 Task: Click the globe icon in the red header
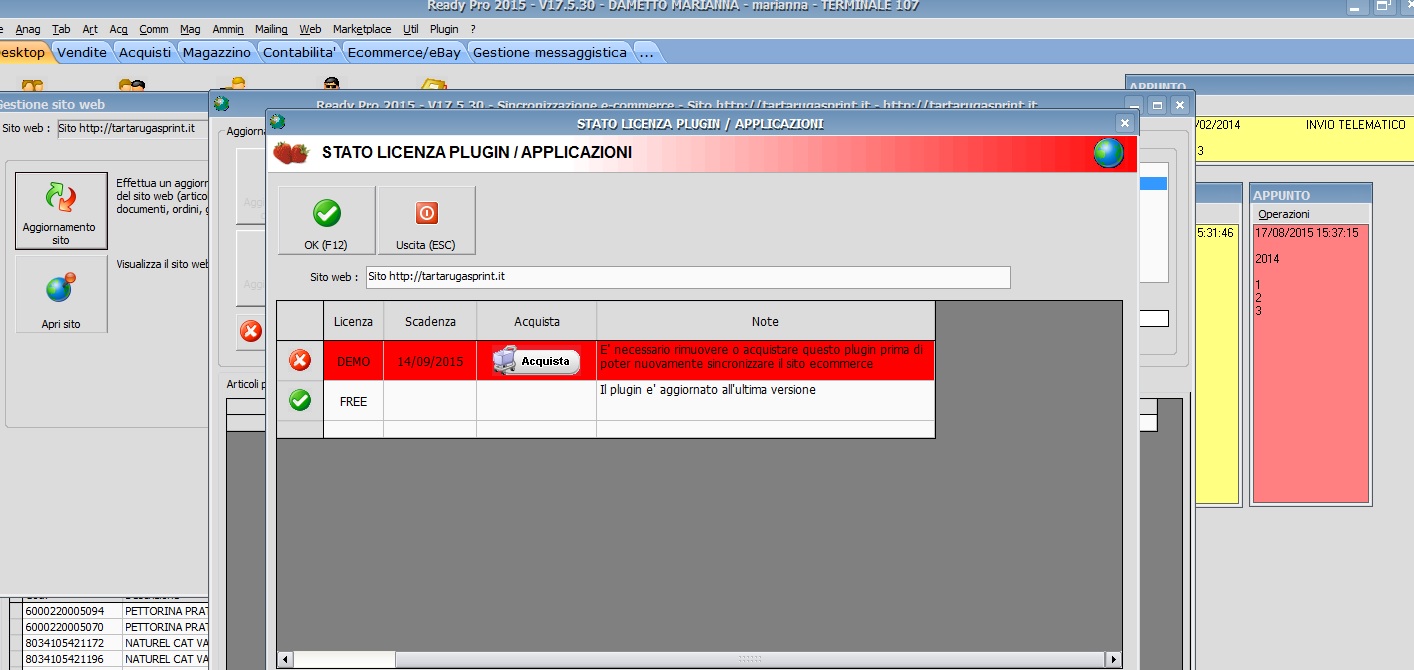pos(1108,153)
